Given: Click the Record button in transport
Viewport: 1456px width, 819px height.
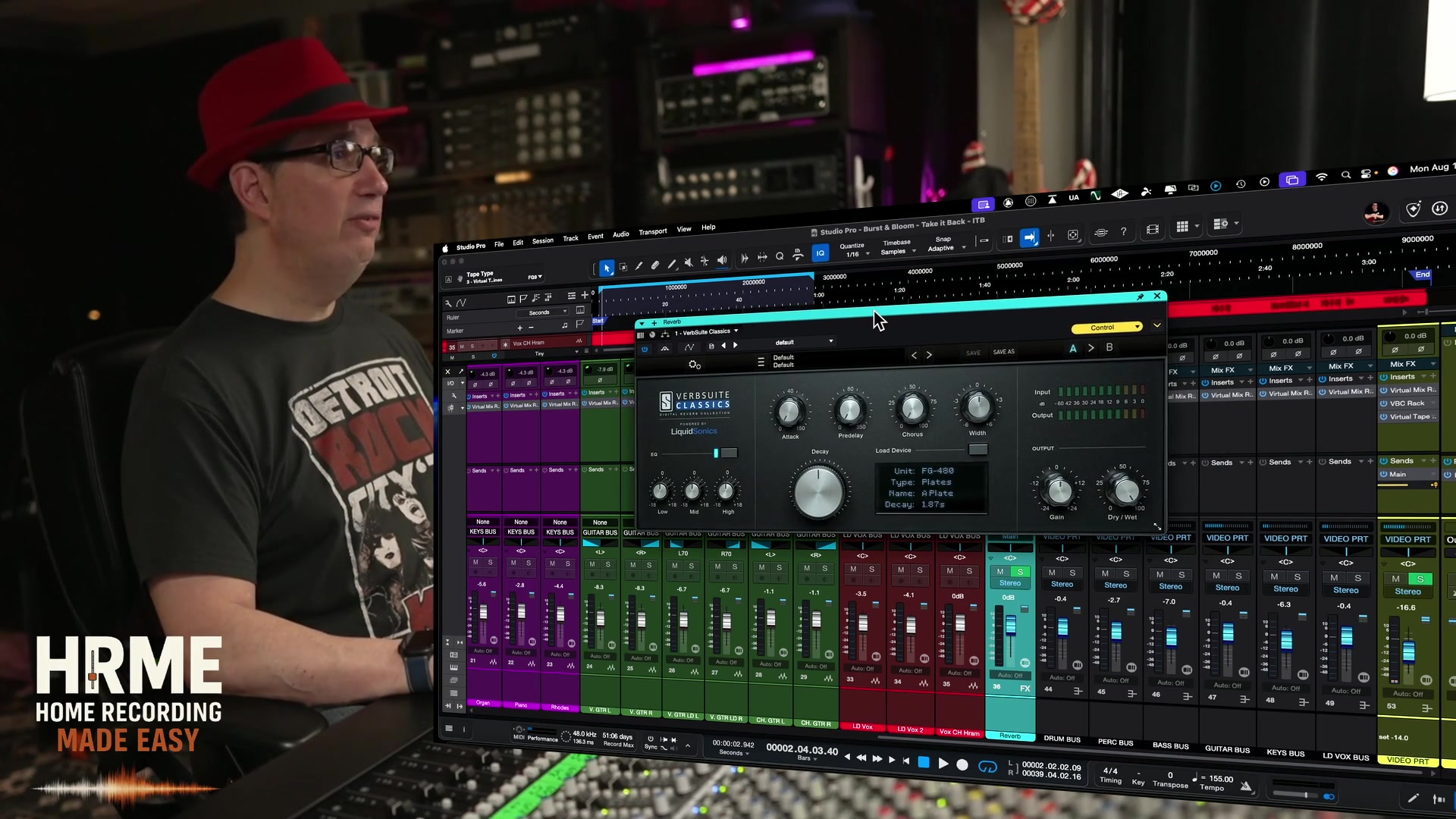Looking at the screenshot, I should pos(962,765).
